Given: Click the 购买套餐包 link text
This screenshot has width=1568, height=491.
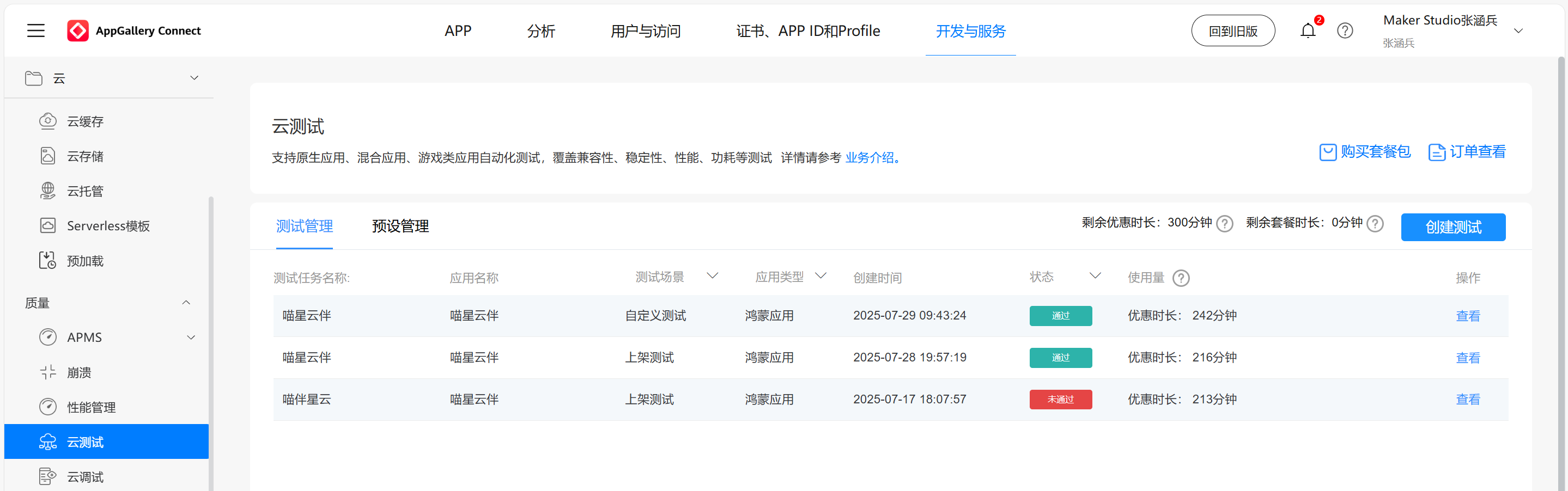Looking at the screenshot, I should (1375, 151).
